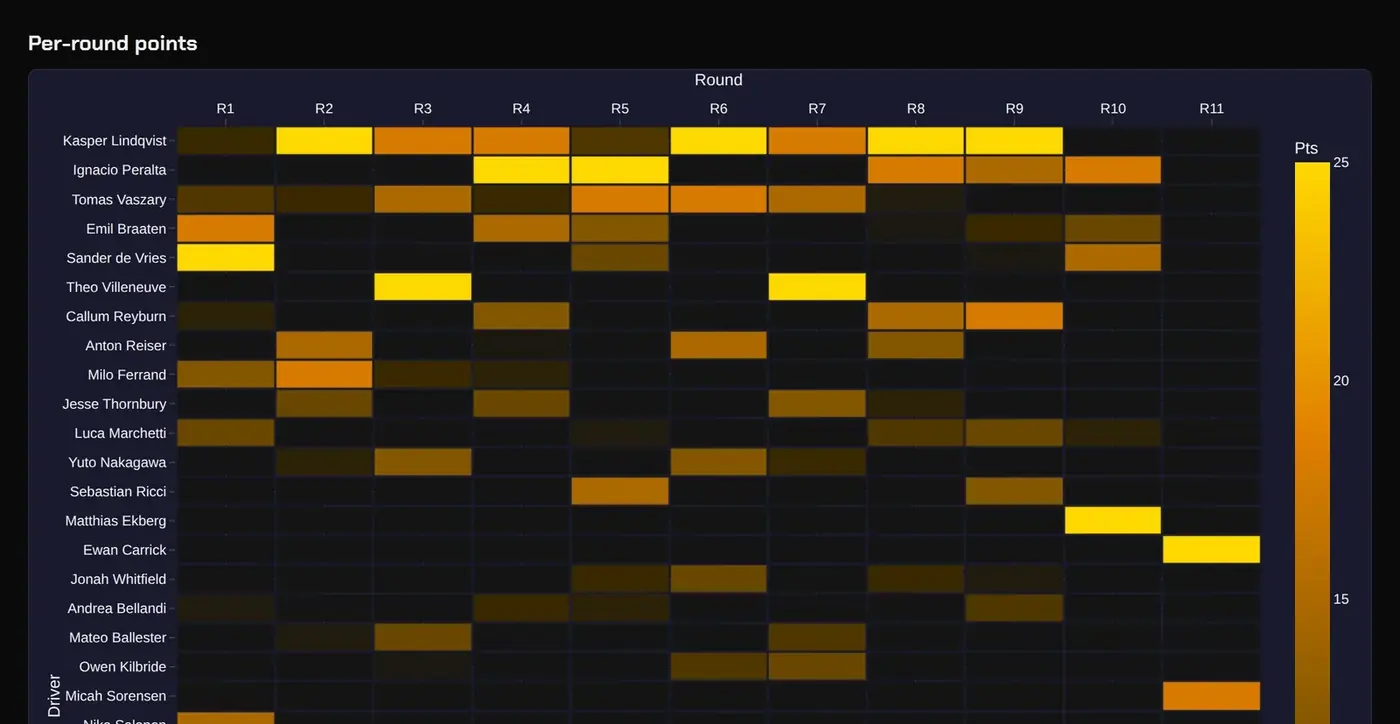1400x724 pixels.
Task: Select the R10 column label
Action: click(1113, 108)
